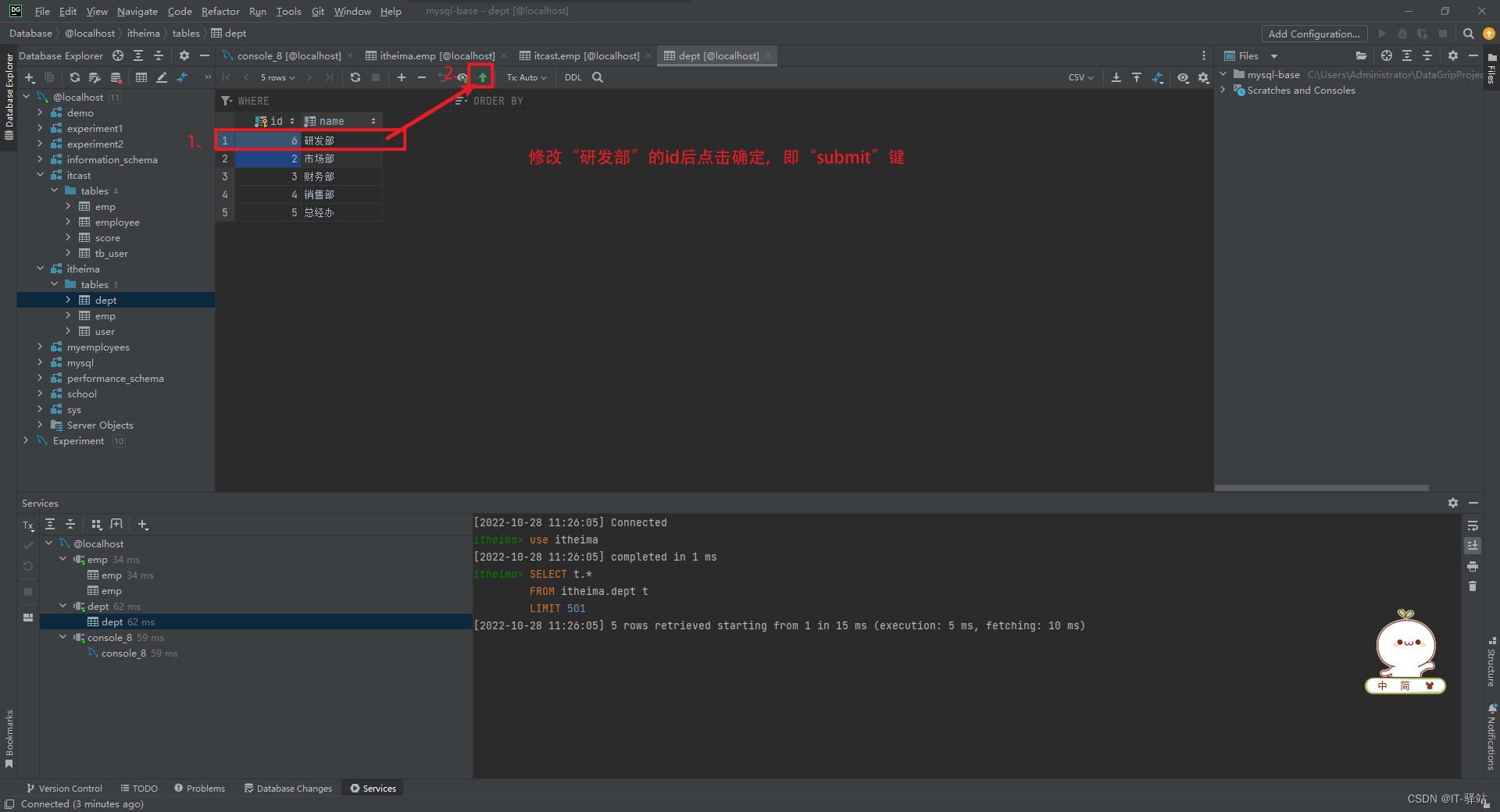Click Jump to Query Console icon in Explorer

(x=182, y=77)
